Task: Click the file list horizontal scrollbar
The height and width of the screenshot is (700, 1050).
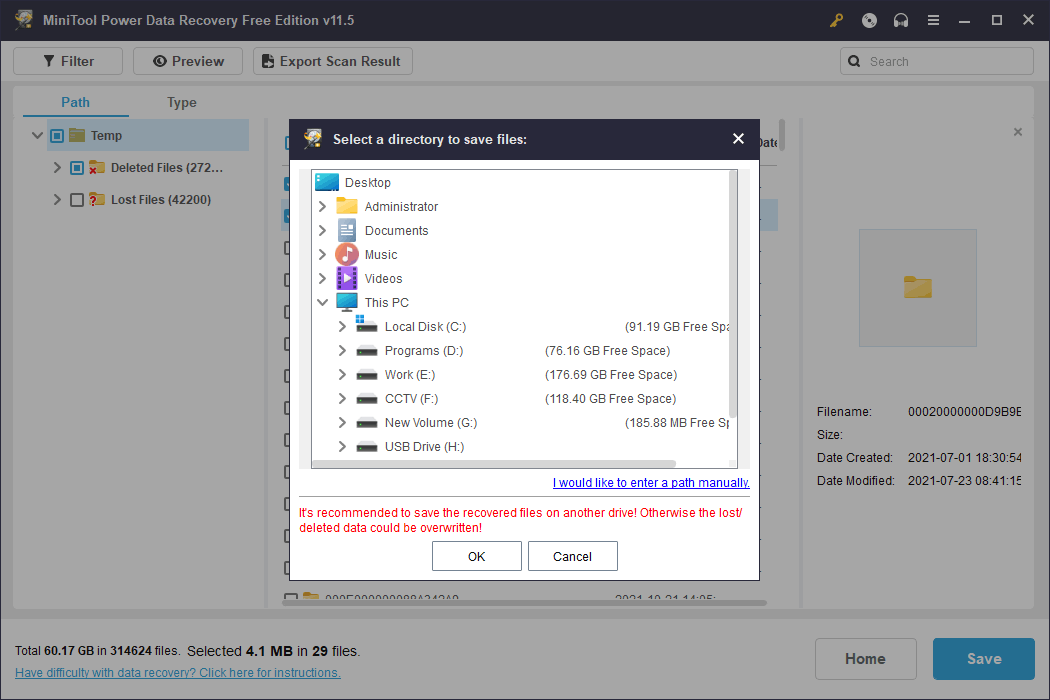Action: 524,603
